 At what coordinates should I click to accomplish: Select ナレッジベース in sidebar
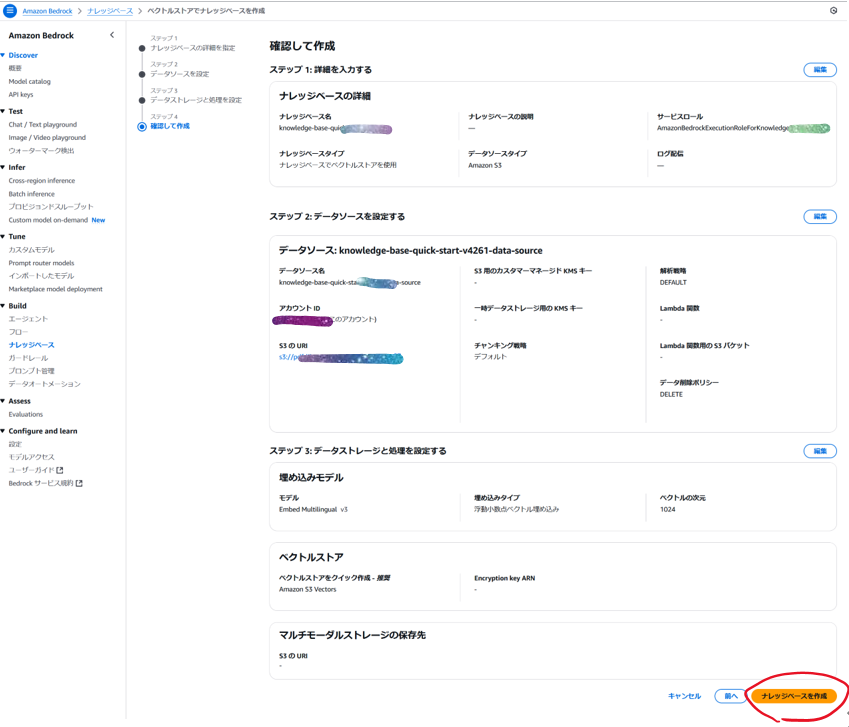click(31, 345)
